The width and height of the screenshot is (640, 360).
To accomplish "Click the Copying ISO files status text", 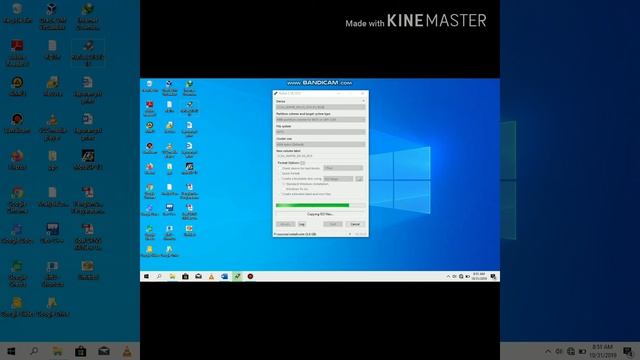I will (320, 214).
